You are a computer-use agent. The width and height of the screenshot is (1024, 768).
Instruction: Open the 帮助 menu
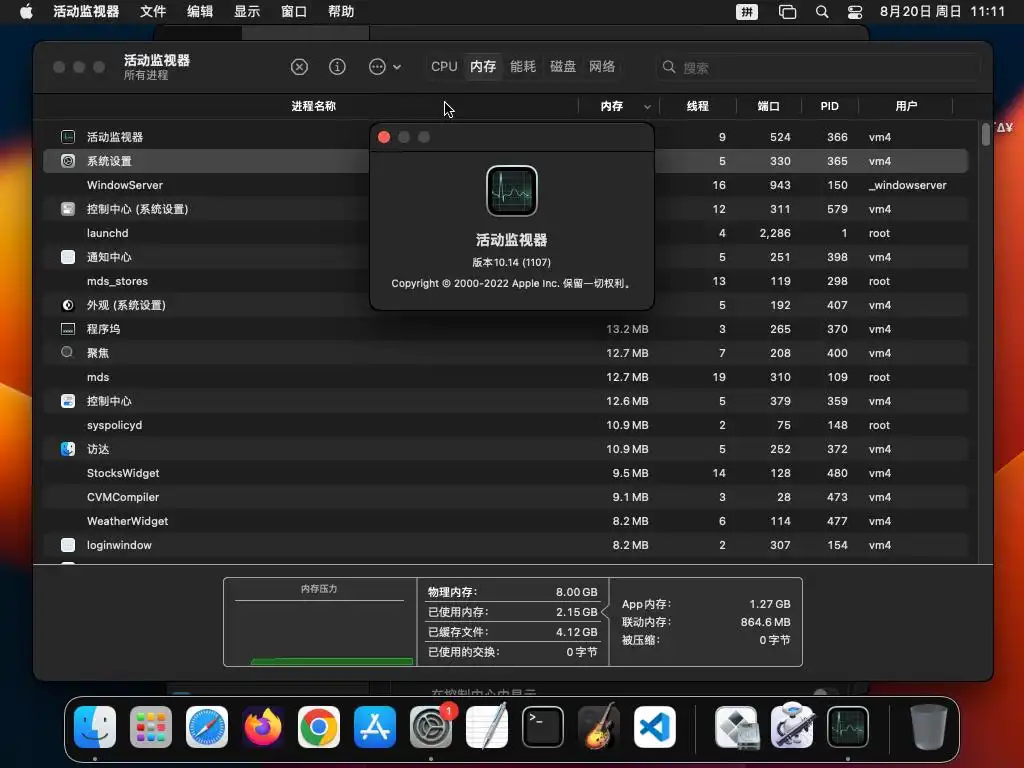(x=341, y=12)
